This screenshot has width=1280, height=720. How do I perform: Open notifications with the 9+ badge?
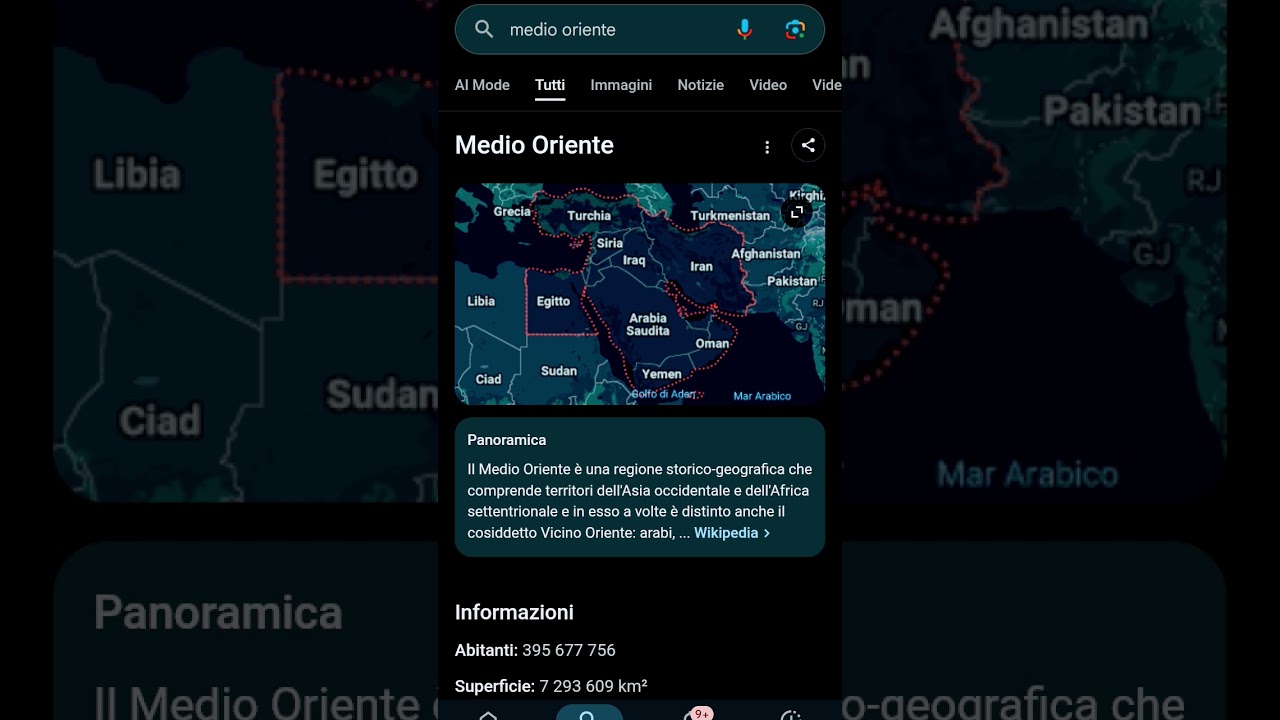695,714
